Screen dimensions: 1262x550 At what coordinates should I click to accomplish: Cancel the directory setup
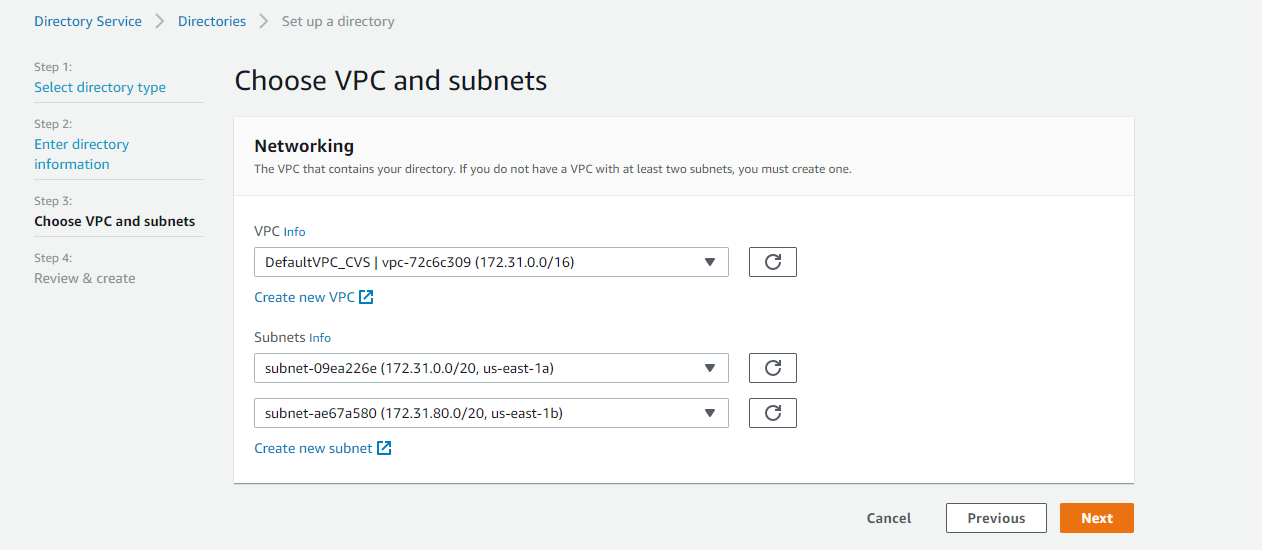point(889,518)
